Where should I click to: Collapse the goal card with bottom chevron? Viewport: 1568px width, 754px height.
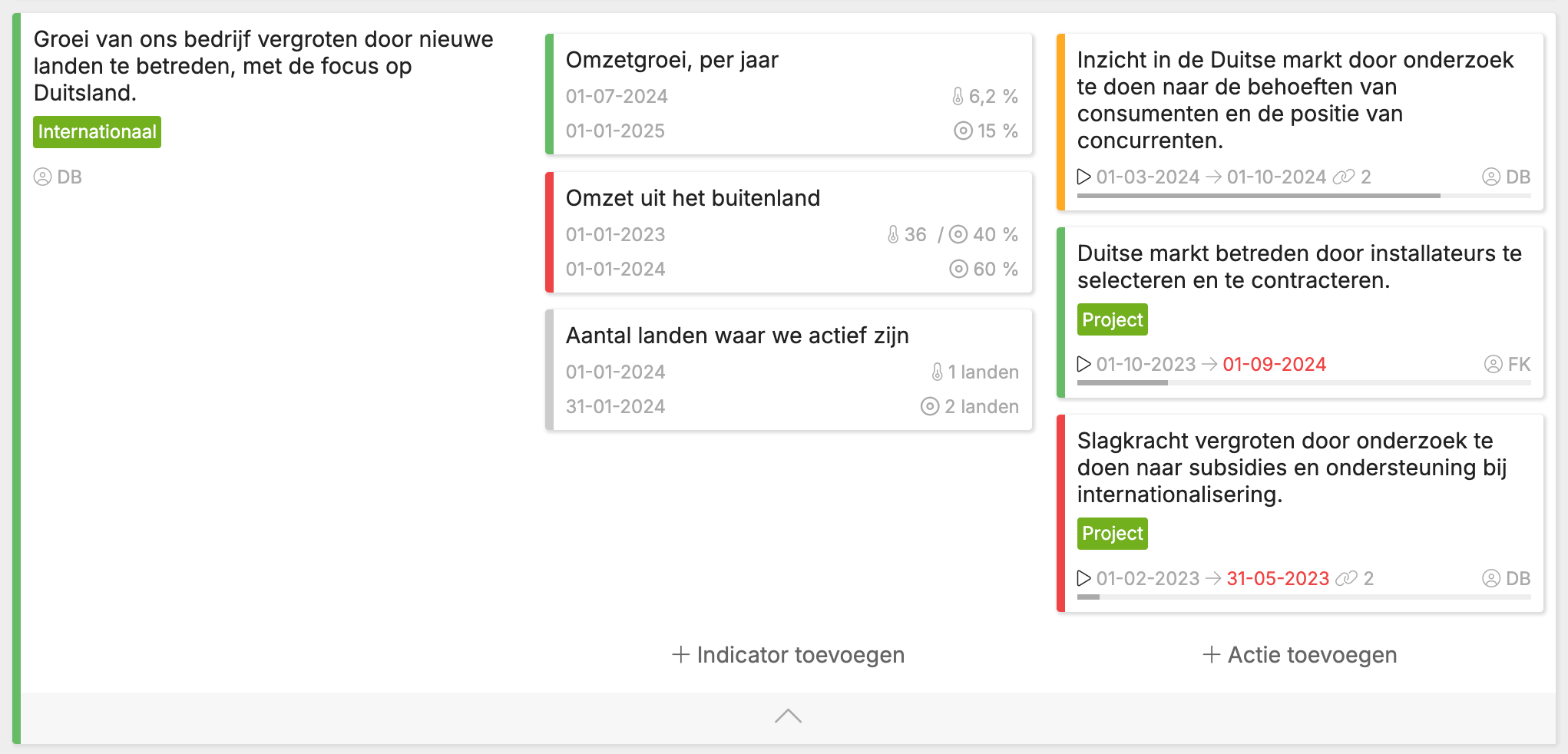(x=788, y=717)
